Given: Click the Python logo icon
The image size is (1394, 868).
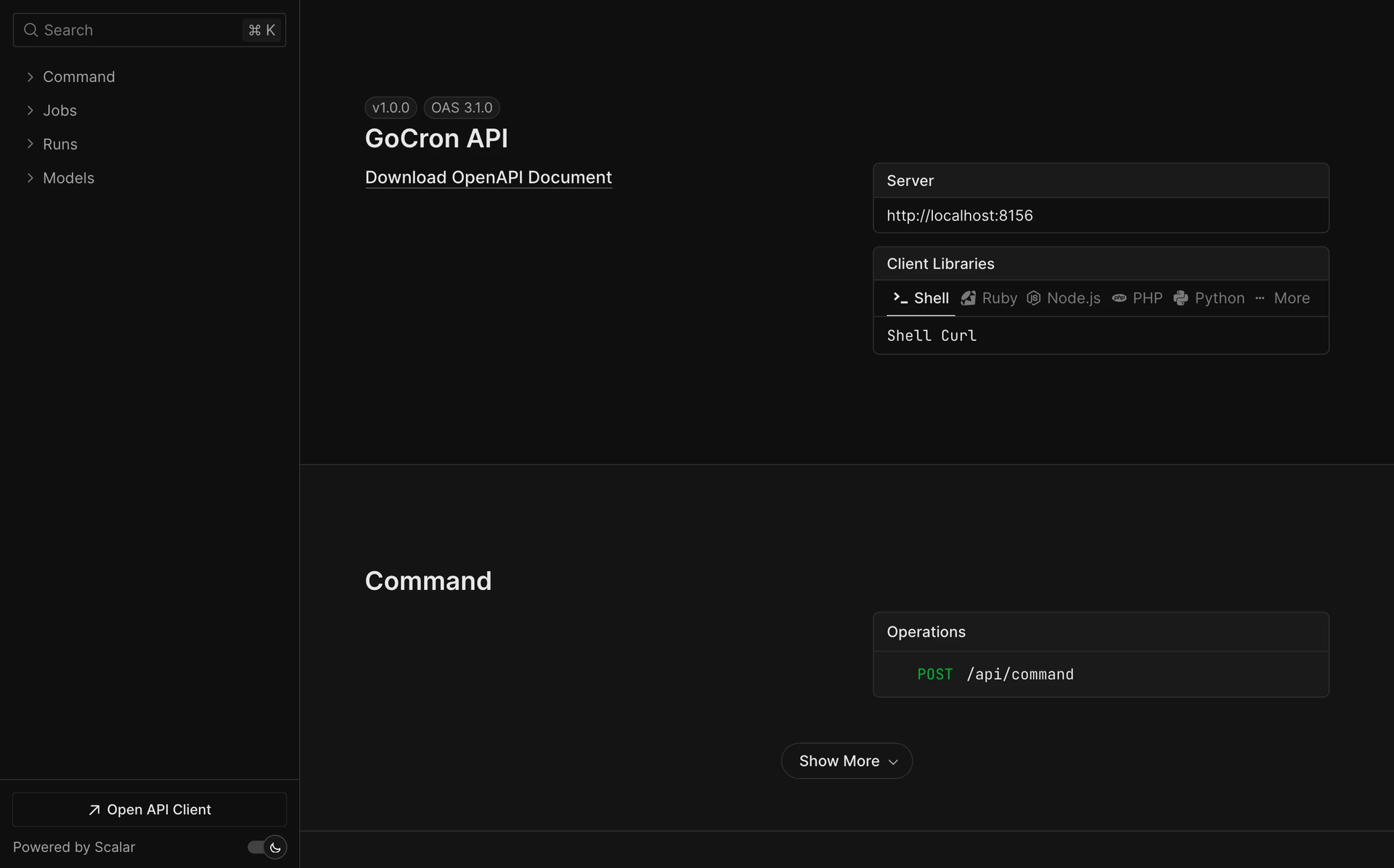Looking at the screenshot, I should click(1181, 298).
